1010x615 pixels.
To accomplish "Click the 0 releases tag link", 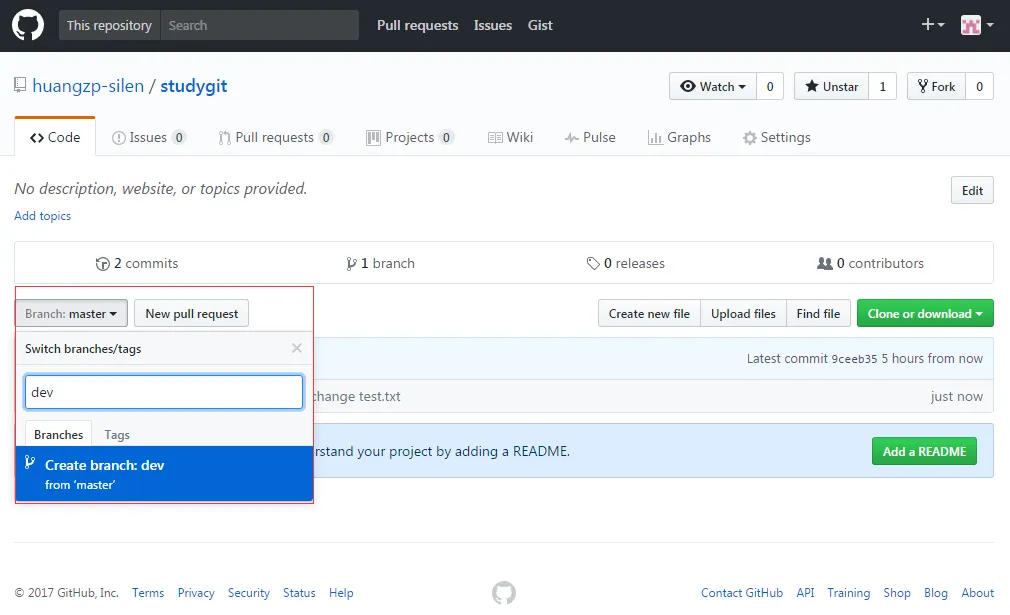I will click(626, 264).
